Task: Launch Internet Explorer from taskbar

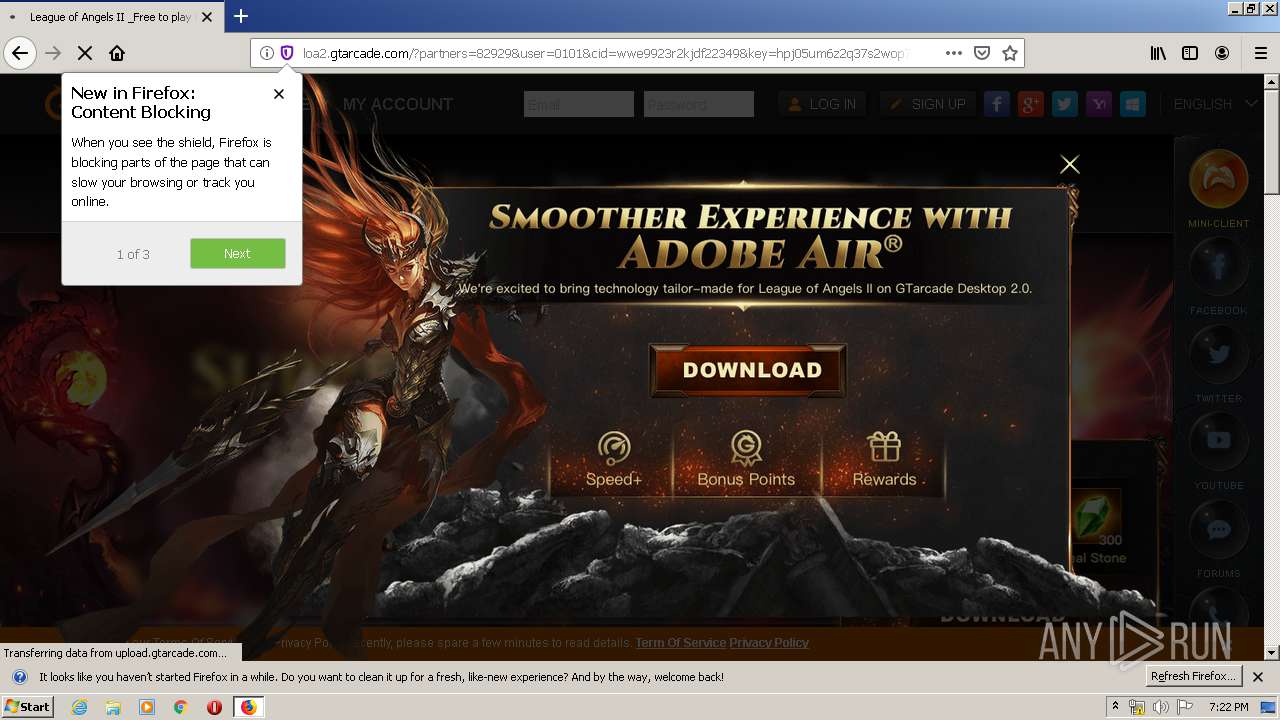Action: pos(80,707)
